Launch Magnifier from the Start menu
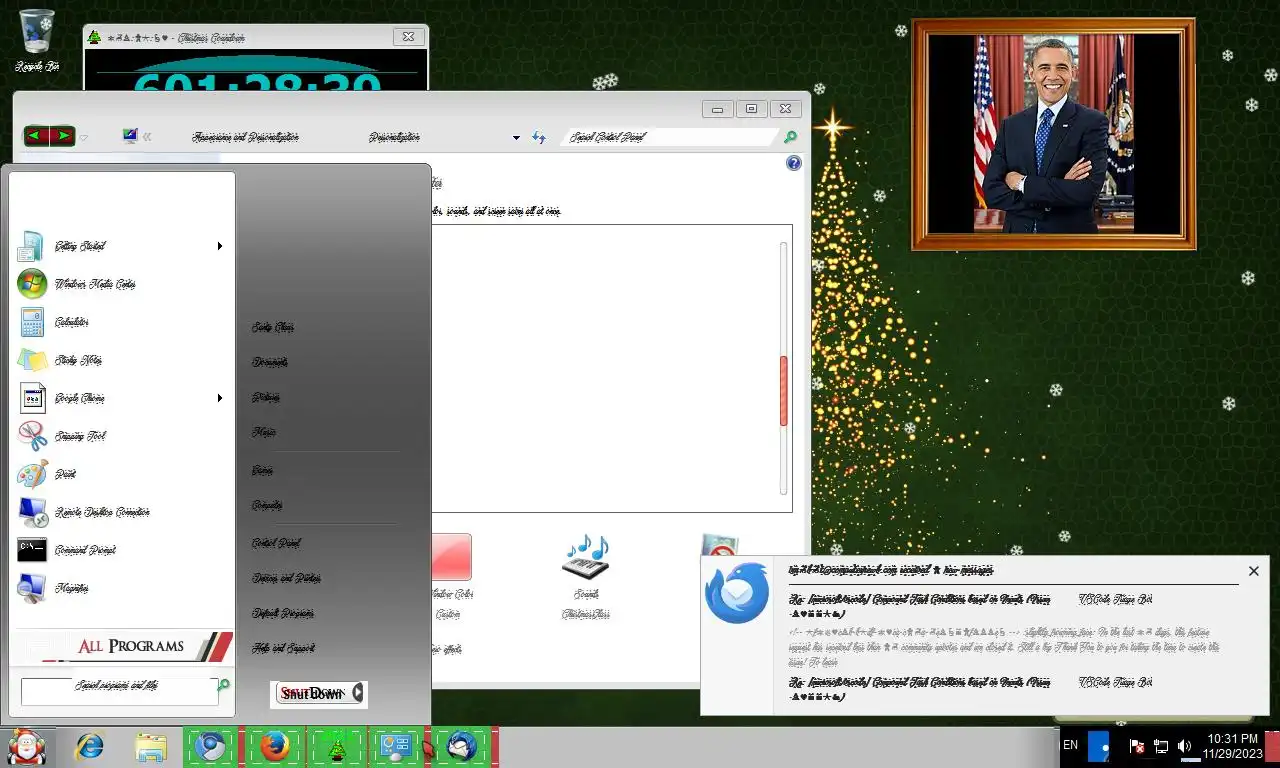1280x768 pixels. [72, 588]
